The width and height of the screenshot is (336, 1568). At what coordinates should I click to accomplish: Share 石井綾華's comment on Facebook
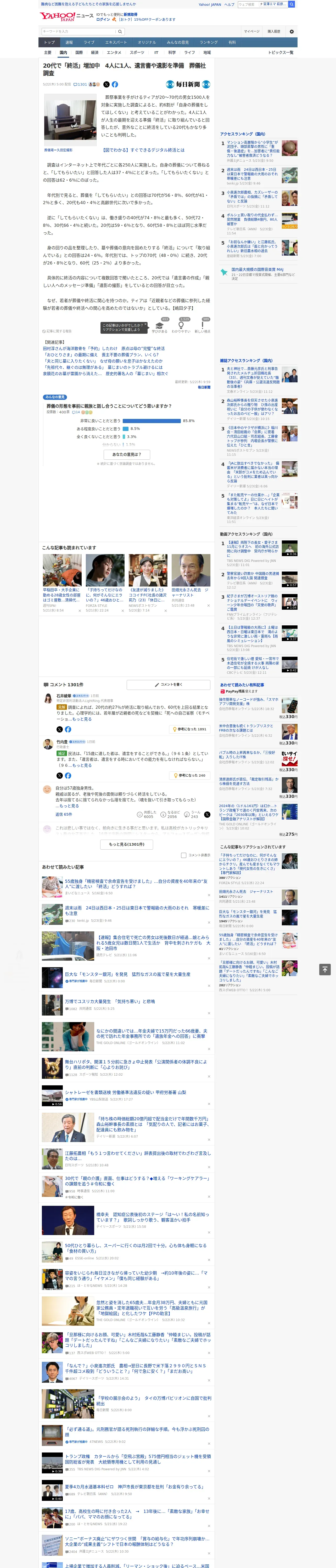click(x=68, y=729)
